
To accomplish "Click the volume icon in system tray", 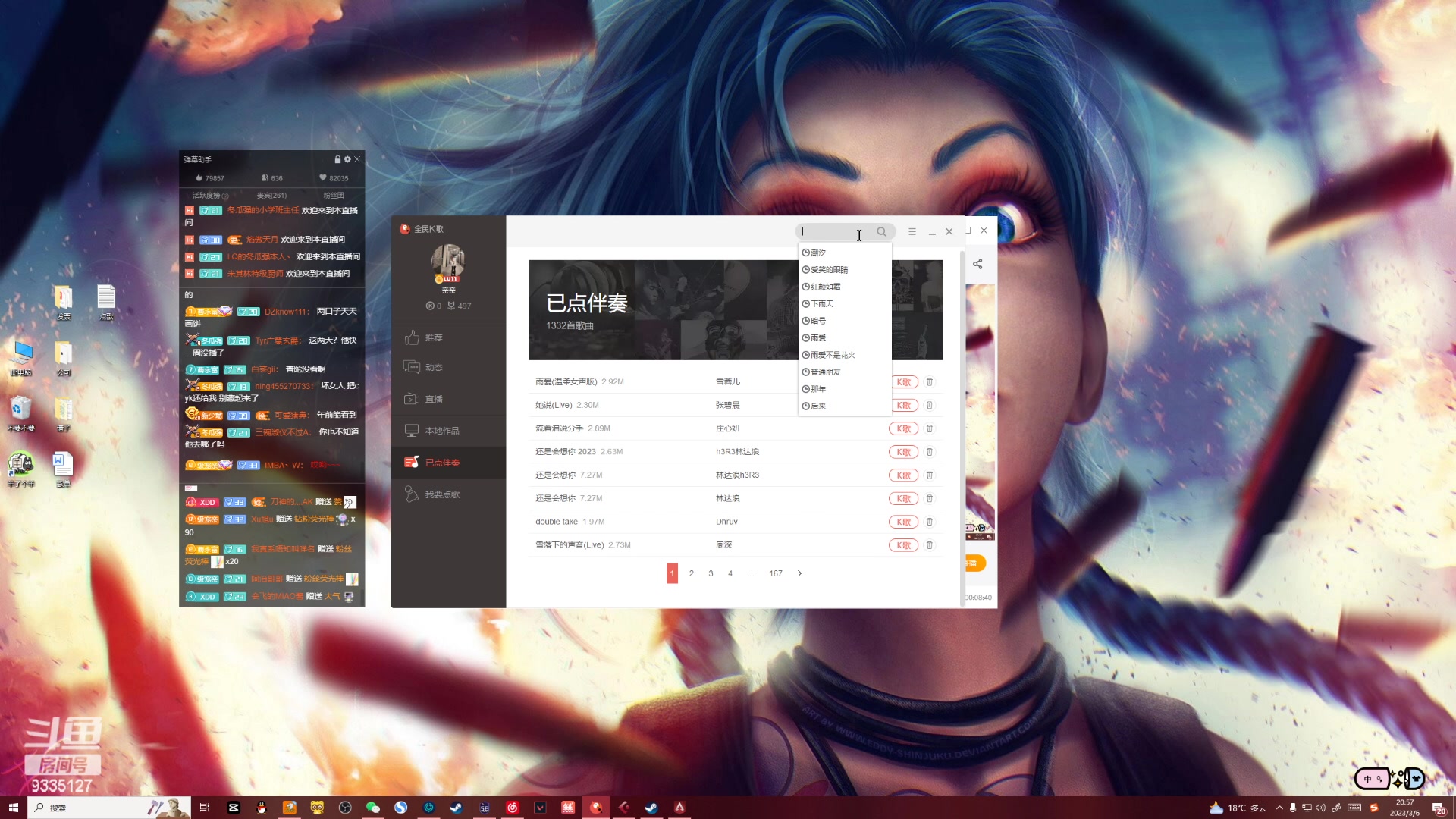I will (x=1320, y=808).
